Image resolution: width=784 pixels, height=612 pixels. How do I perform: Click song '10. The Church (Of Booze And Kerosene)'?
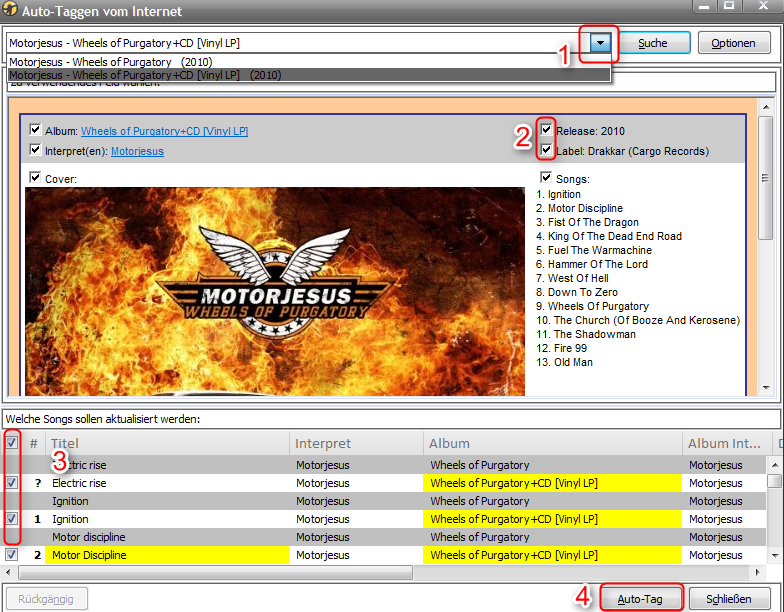coord(638,320)
